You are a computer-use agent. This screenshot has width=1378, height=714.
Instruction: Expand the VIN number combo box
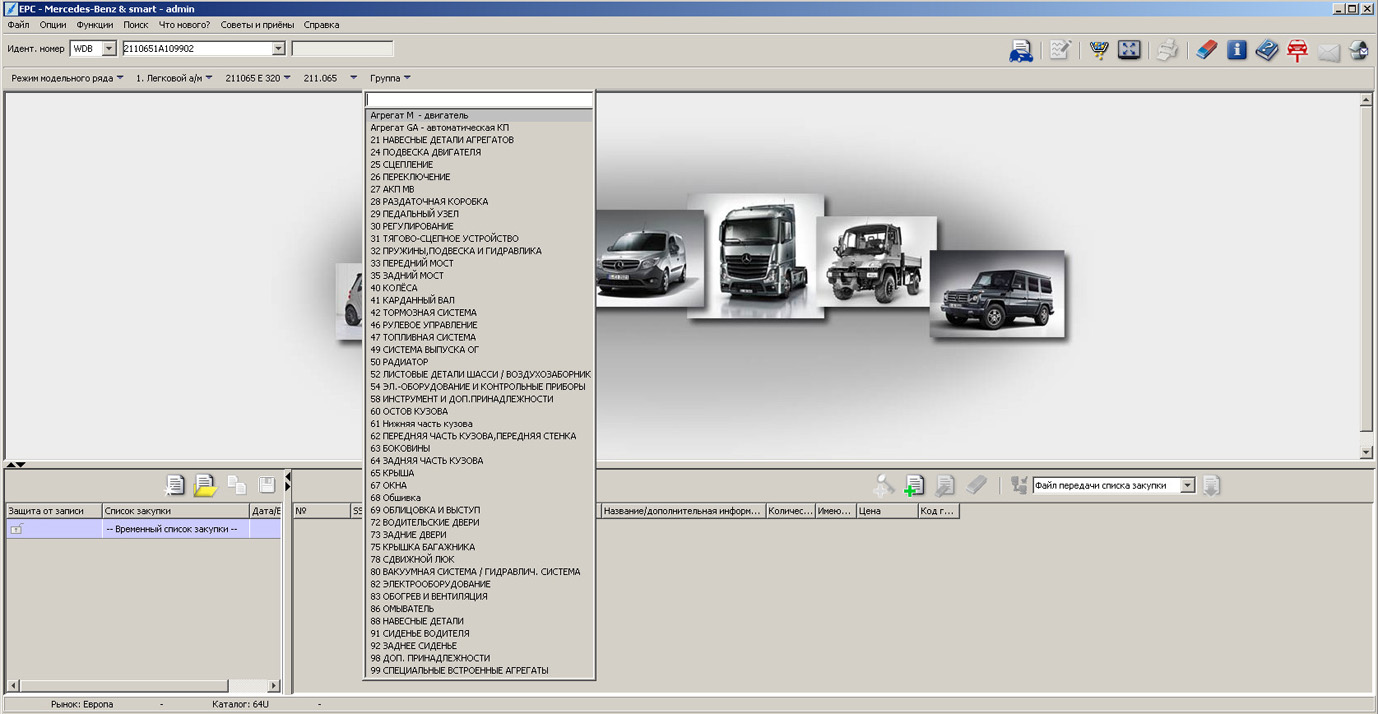tap(279, 49)
